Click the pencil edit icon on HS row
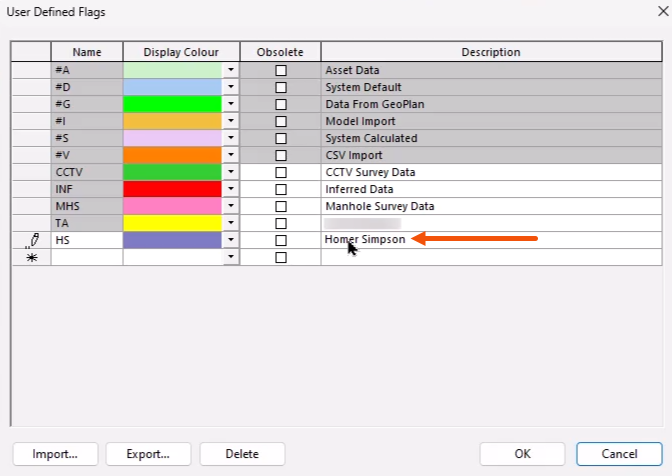672x476 pixels. coord(32,240)
